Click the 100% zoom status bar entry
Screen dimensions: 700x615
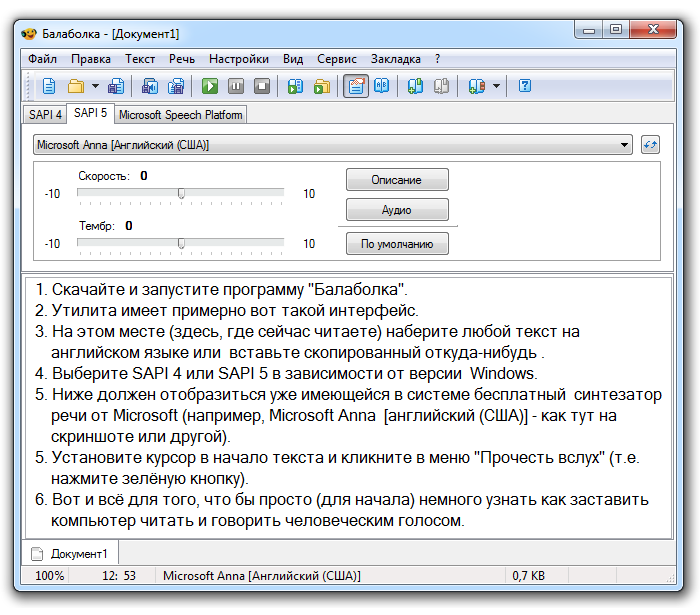50,576
